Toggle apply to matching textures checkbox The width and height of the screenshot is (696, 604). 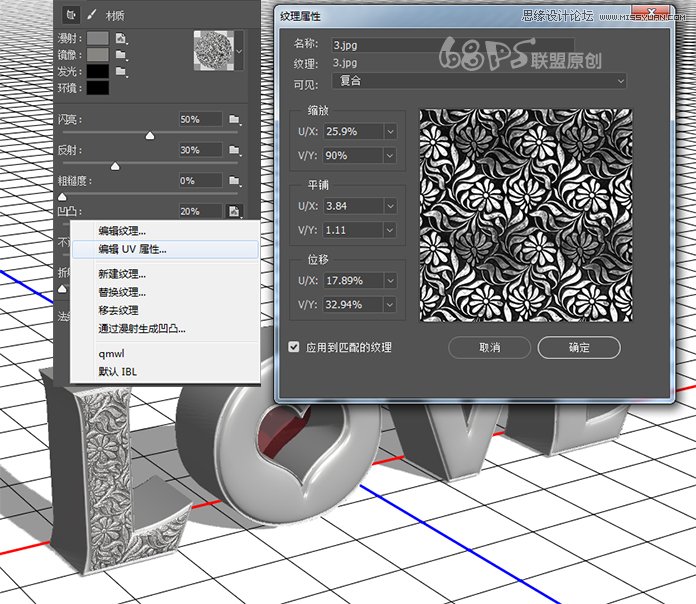point(293,347)
